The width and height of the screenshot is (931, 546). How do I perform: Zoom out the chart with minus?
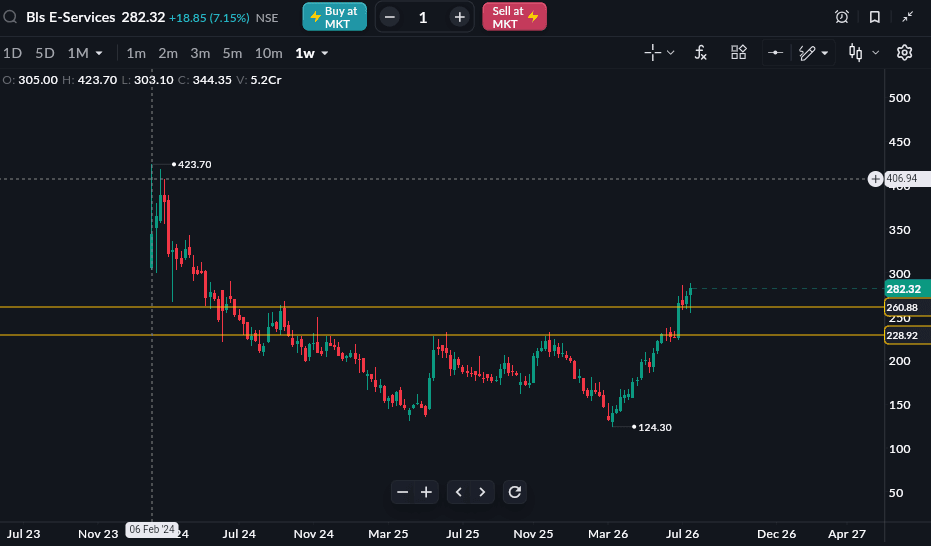pos(403,492)
